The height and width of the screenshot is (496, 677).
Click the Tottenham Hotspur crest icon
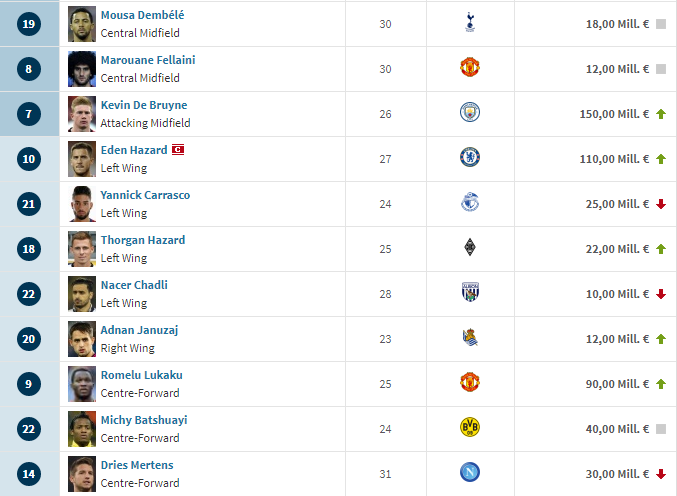[x=470, y=22]
